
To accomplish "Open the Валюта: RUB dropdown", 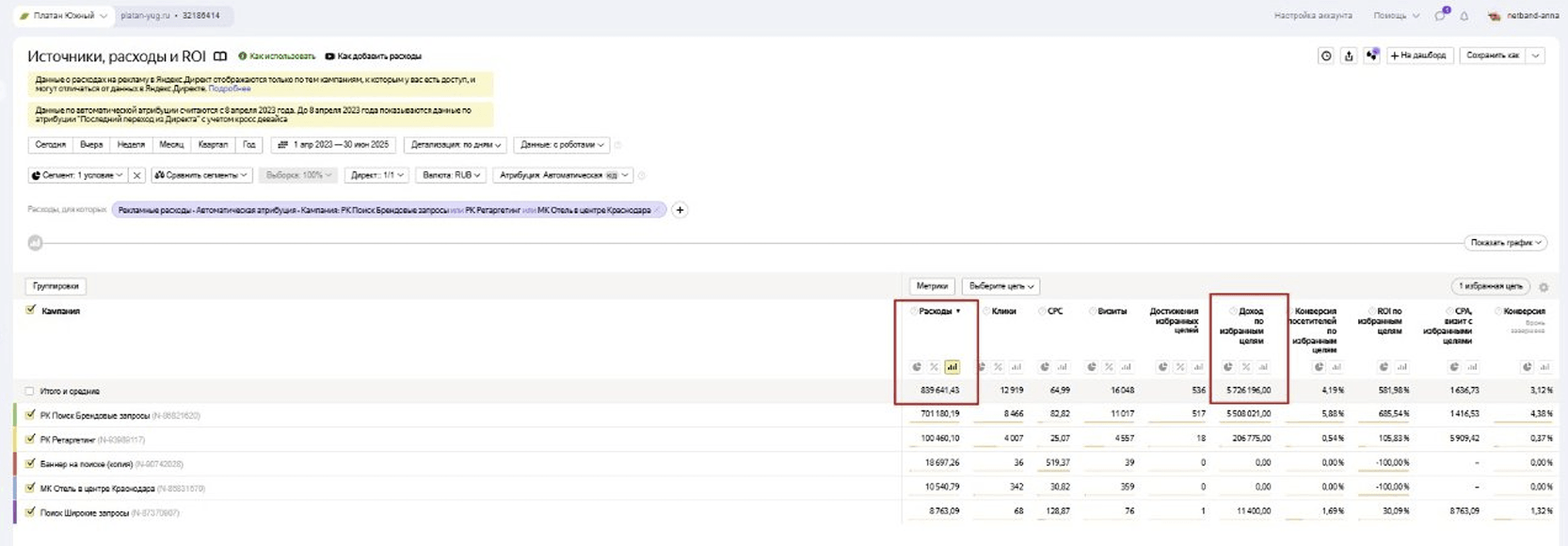I will [x=451, y=175].
